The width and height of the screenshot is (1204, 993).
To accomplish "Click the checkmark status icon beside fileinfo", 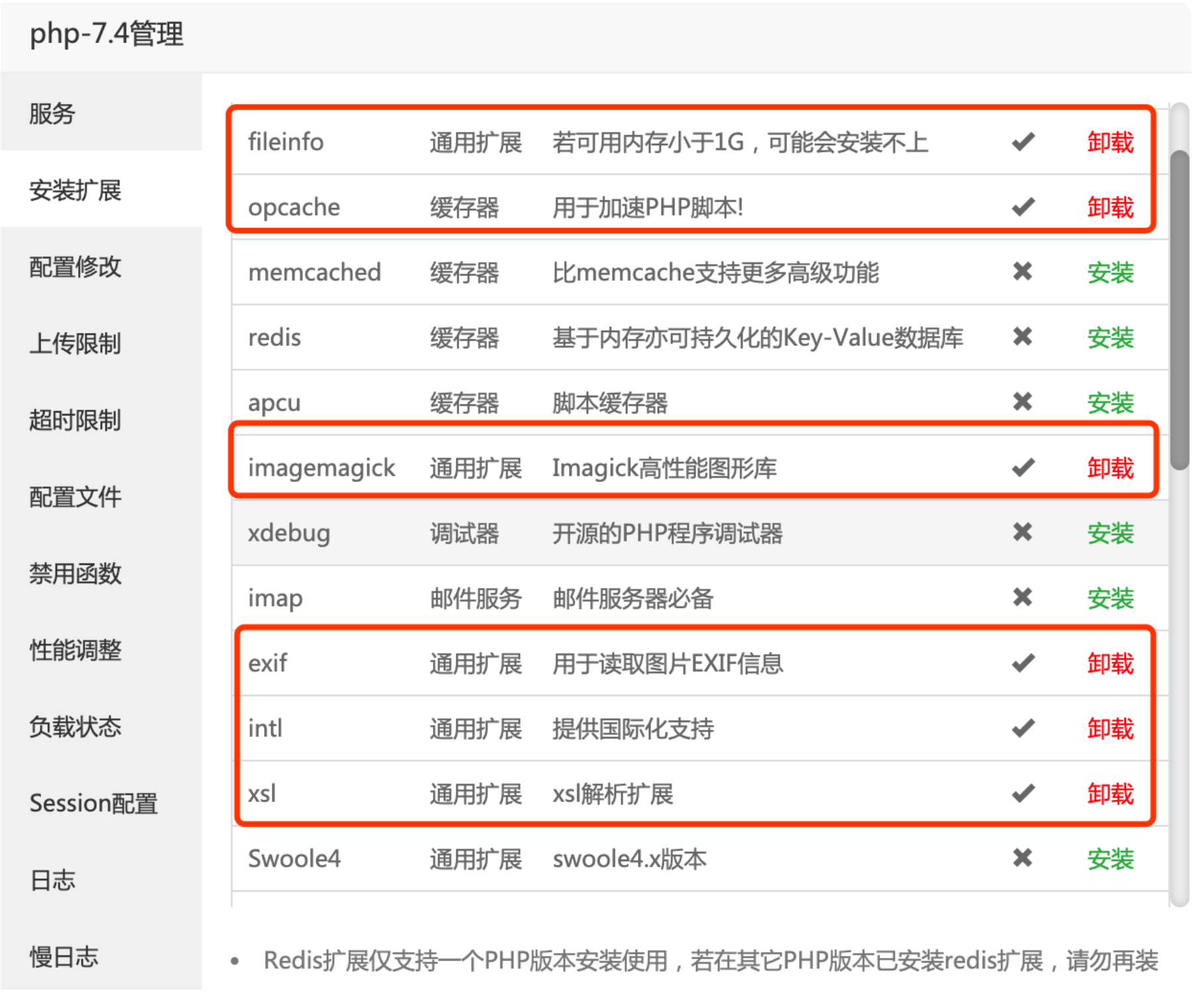I will pyautogui.click(x=1023, y=141).
